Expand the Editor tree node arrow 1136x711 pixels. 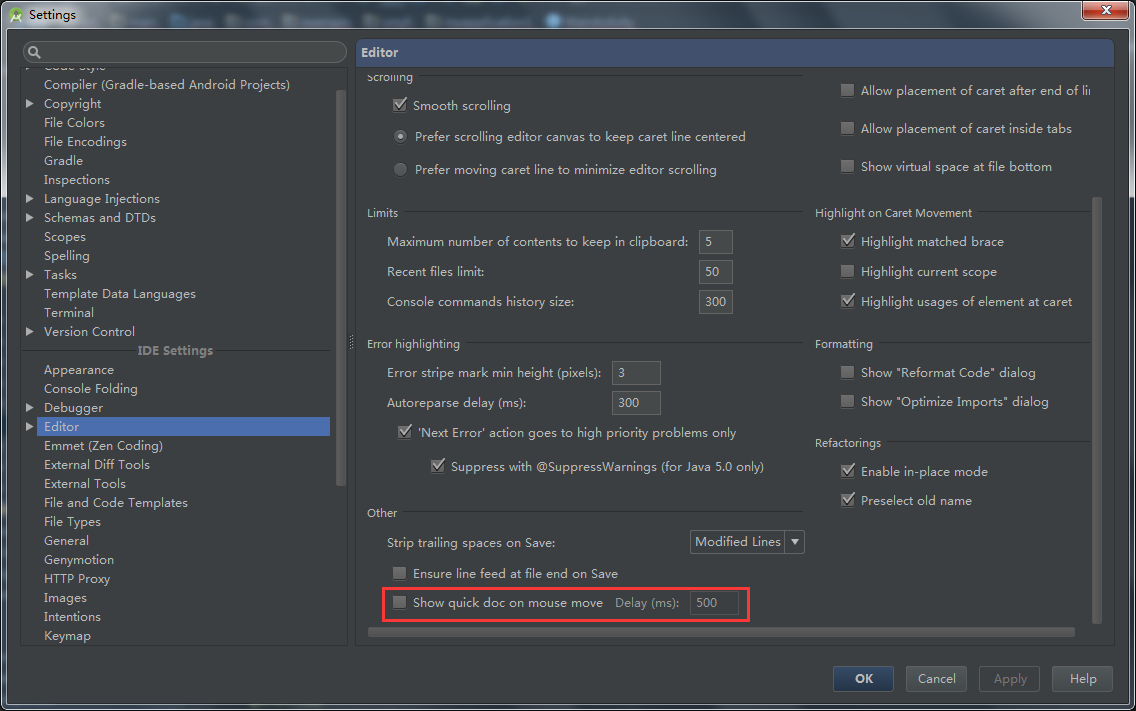(30, 427)
